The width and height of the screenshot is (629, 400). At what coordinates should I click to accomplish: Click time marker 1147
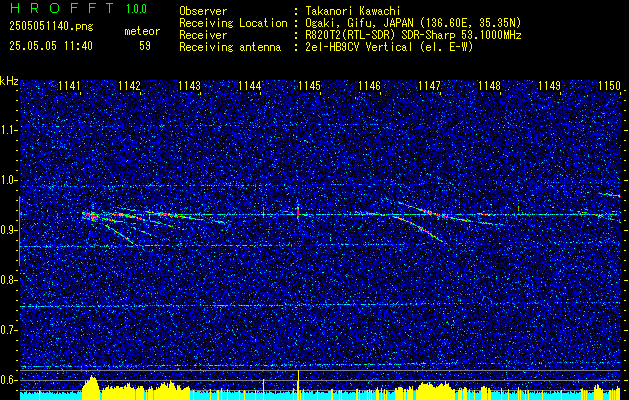click(429, 85)
